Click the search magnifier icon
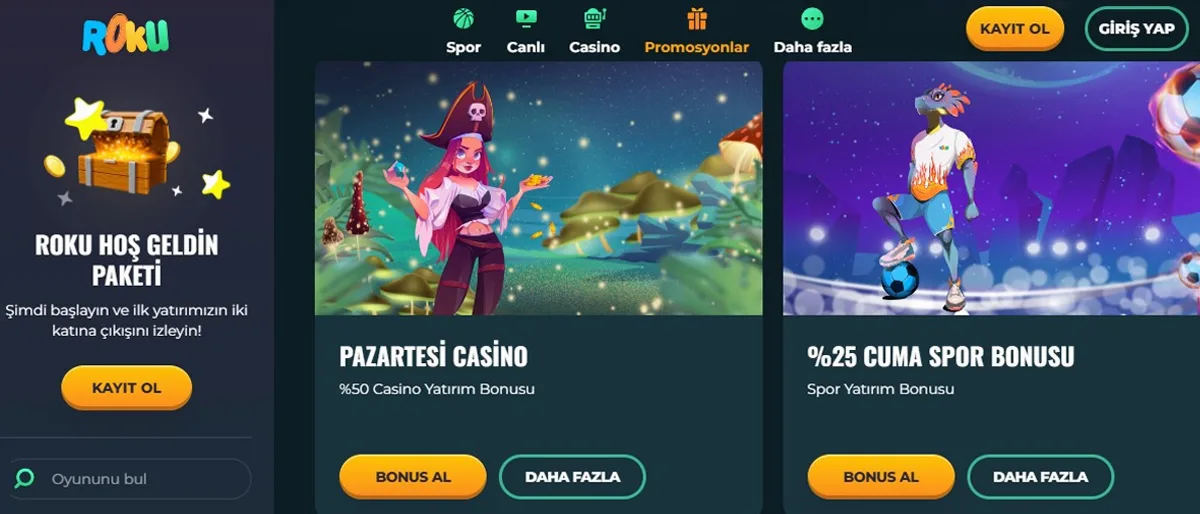Screen dimensions: 1200x514 pos(26,479)
